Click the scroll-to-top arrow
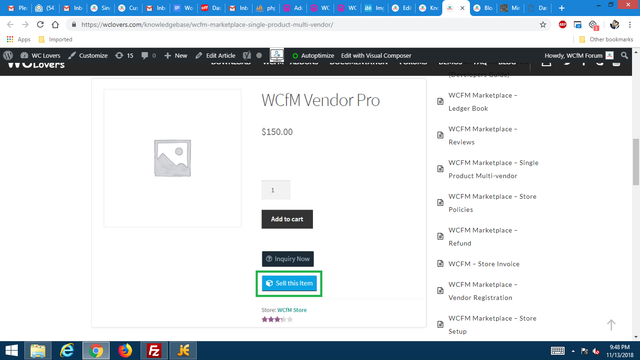The image size is (640, 360). 611,325
